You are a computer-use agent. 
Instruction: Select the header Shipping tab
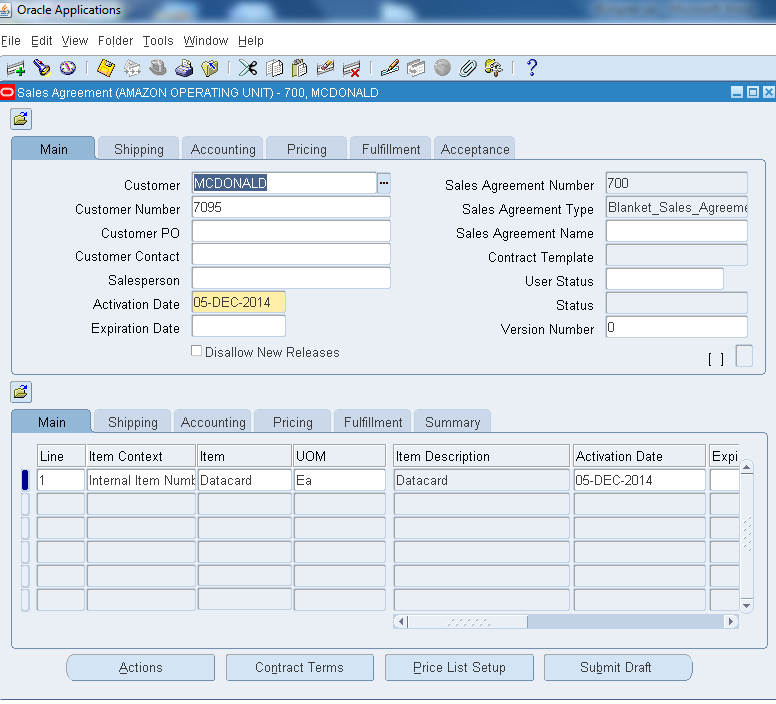[x=139, y=149]
